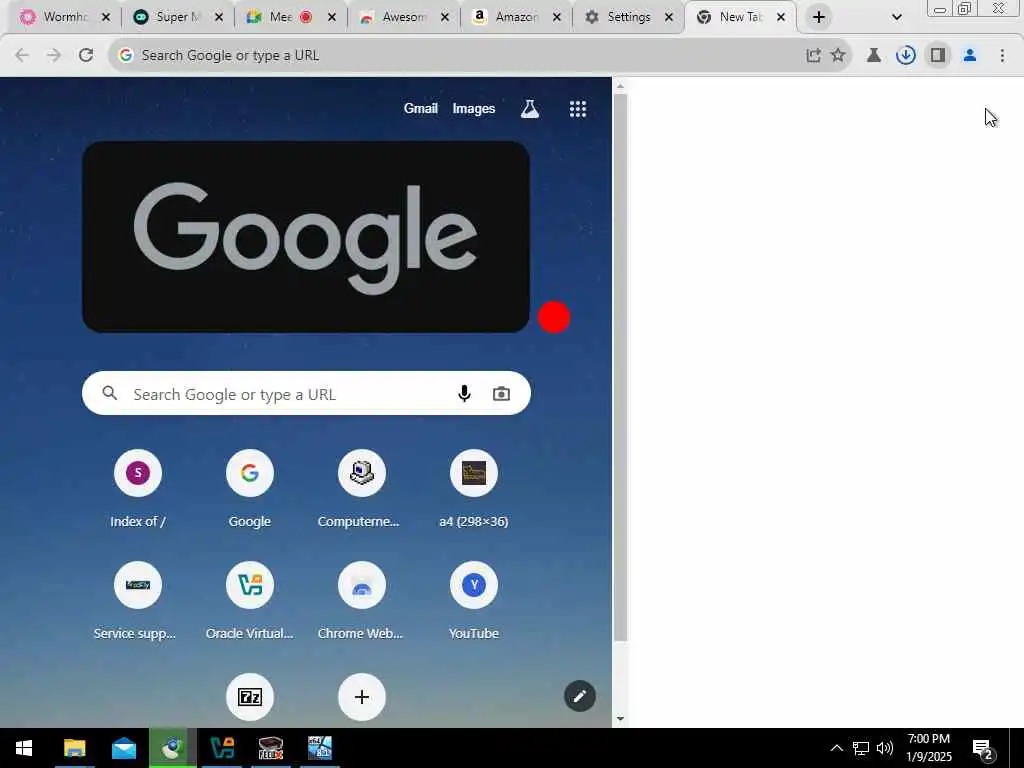This screenshot has height=768, width=1024.
Task: Open File Explorer from taskbar
Action: click(x=74, y=748)
